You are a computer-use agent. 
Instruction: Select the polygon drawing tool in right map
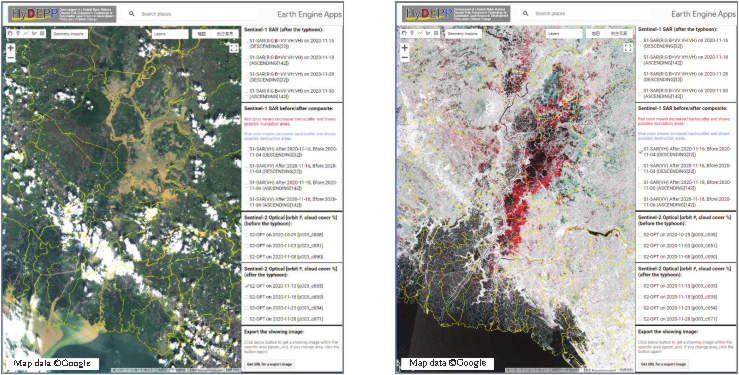427,33
